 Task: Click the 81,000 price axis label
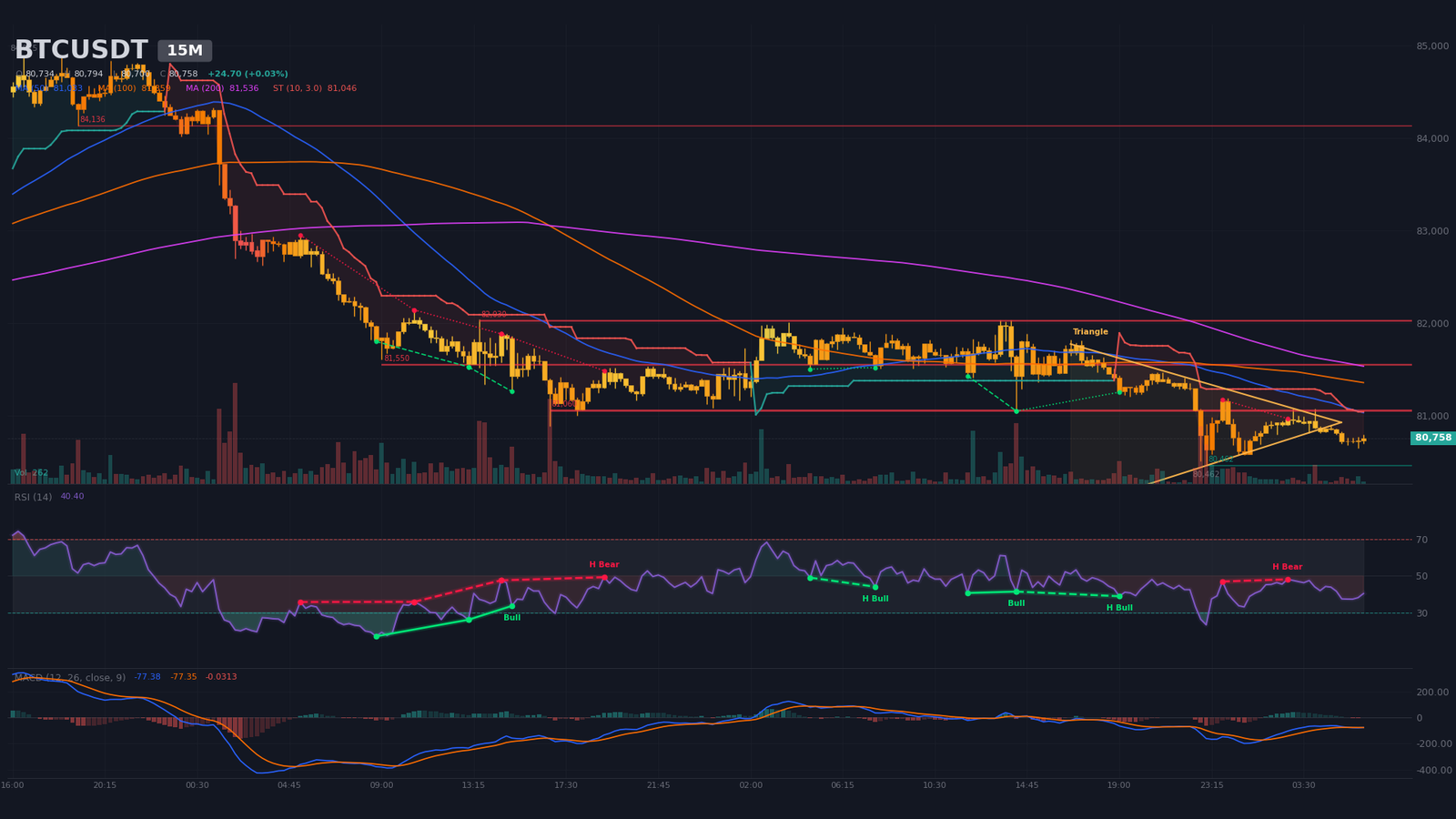click(x=1432, y=416)
